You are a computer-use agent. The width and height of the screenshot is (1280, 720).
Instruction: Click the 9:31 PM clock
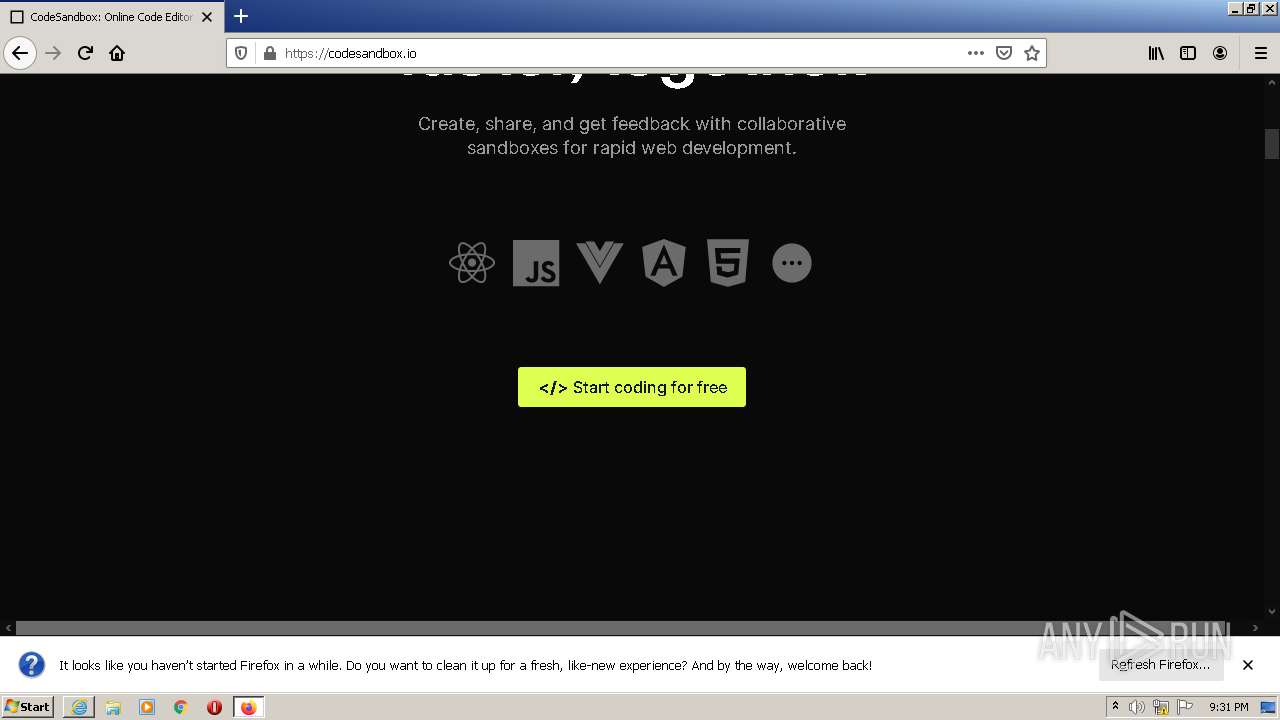[x=1229, y=707]
